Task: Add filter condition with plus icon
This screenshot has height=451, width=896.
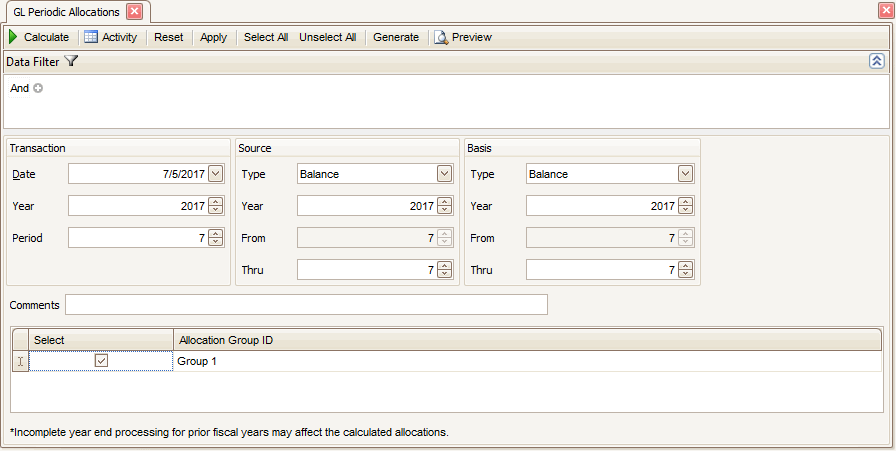Action: click(38, 88)
